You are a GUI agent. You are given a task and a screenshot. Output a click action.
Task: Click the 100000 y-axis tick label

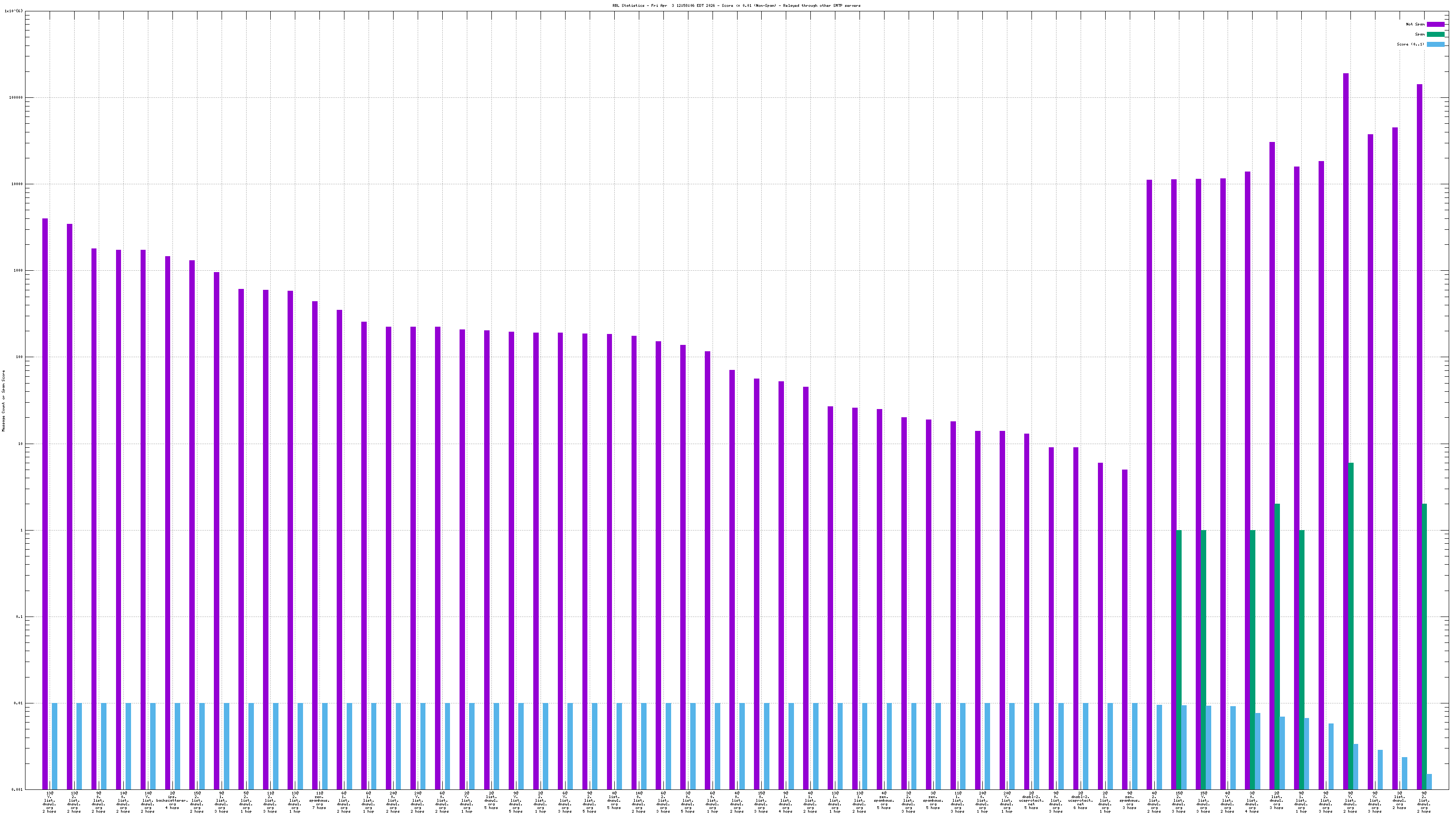pyautogui.click(x=15, y=97)
